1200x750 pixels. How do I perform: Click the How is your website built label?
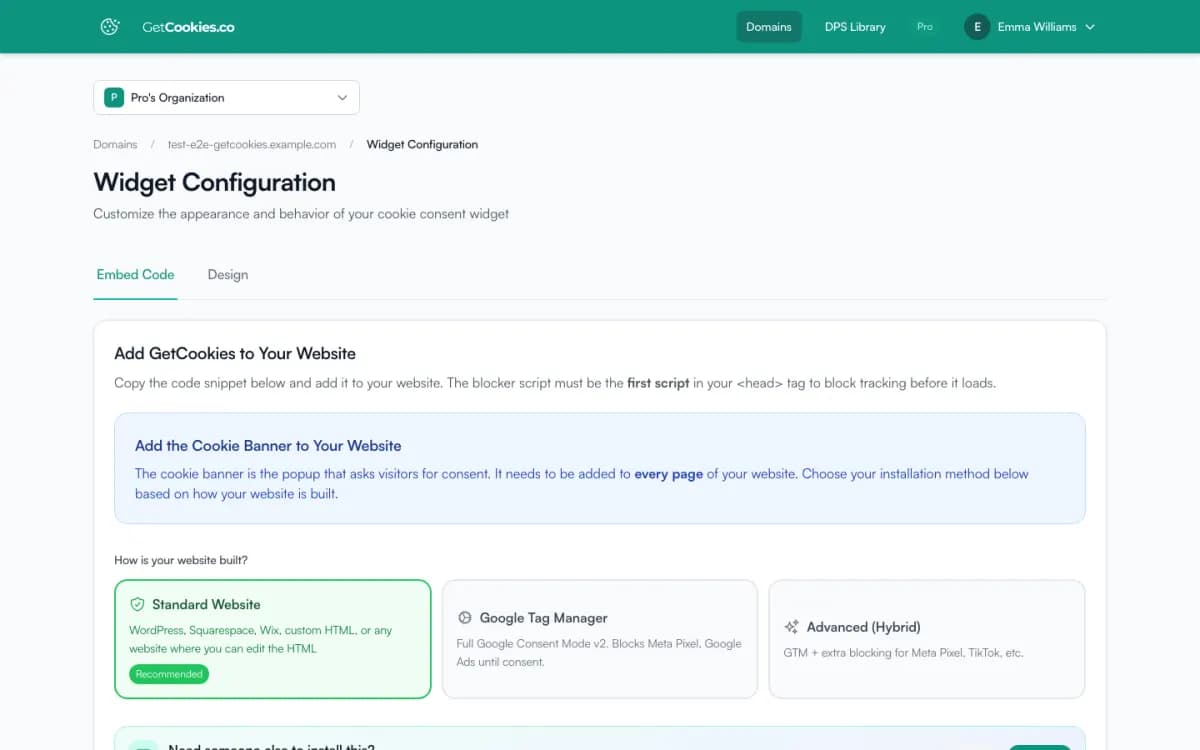click(x=181, y=560)
